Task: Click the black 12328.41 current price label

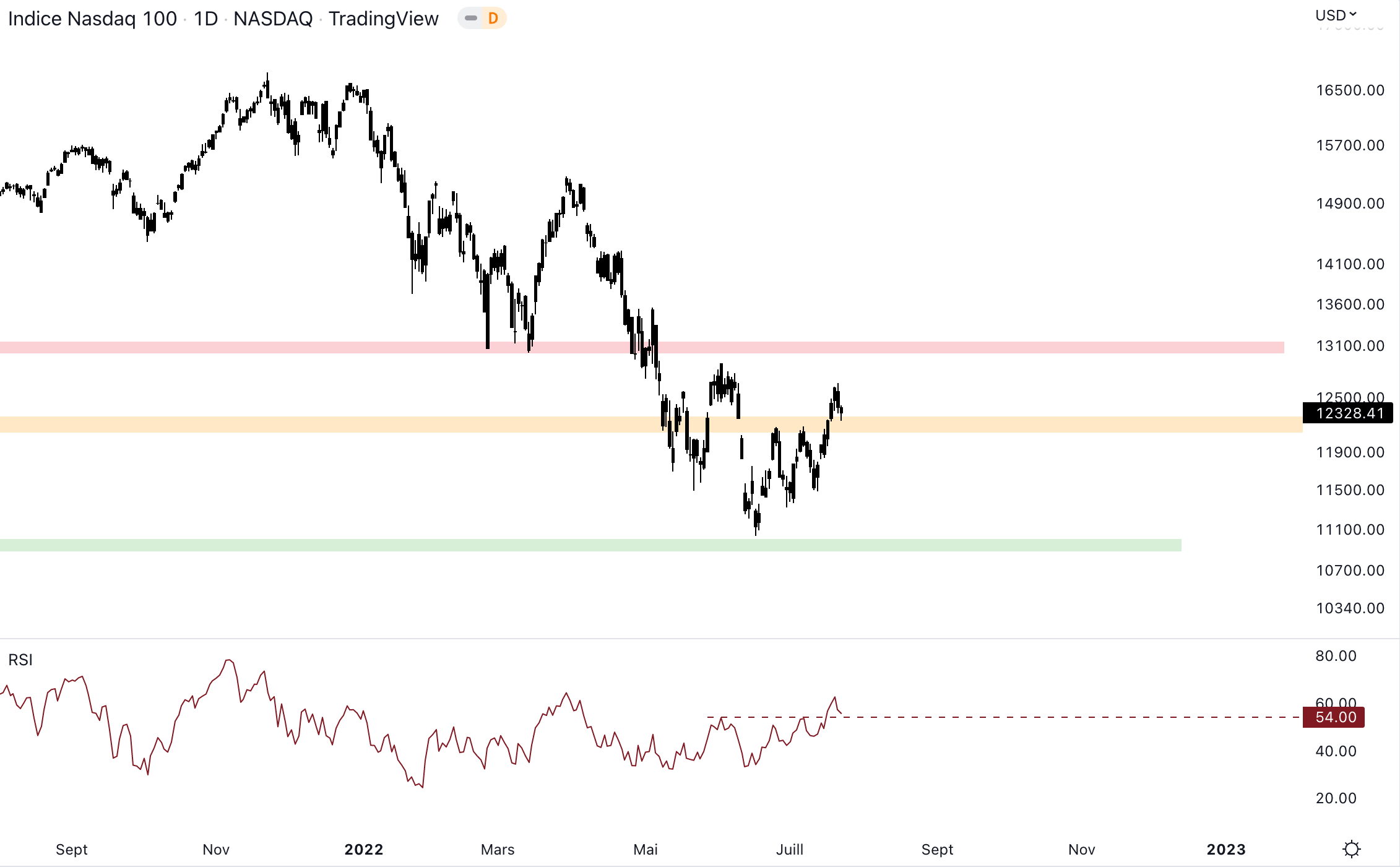Action: (1347, 413)
